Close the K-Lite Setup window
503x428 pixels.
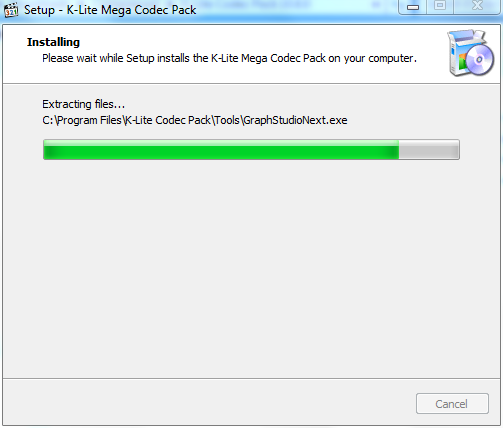click(477, 7)
